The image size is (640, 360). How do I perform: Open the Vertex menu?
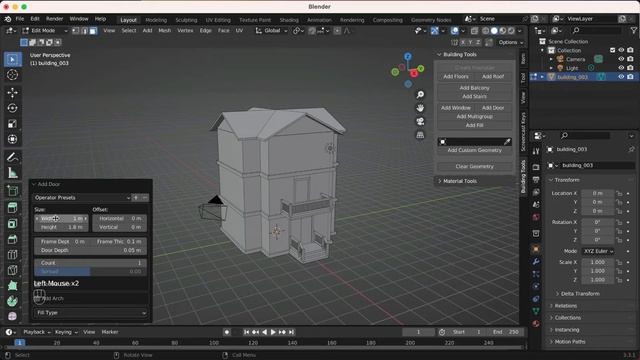(185, 31)
